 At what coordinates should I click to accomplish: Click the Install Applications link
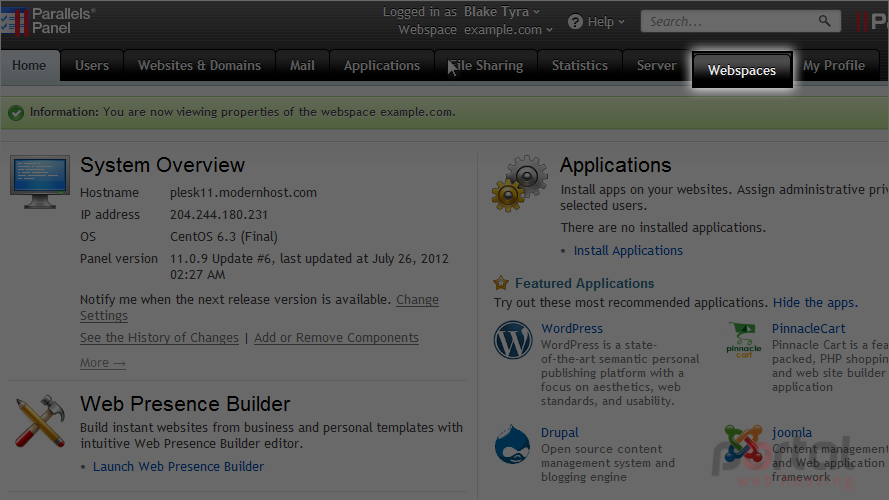point(628,251)
